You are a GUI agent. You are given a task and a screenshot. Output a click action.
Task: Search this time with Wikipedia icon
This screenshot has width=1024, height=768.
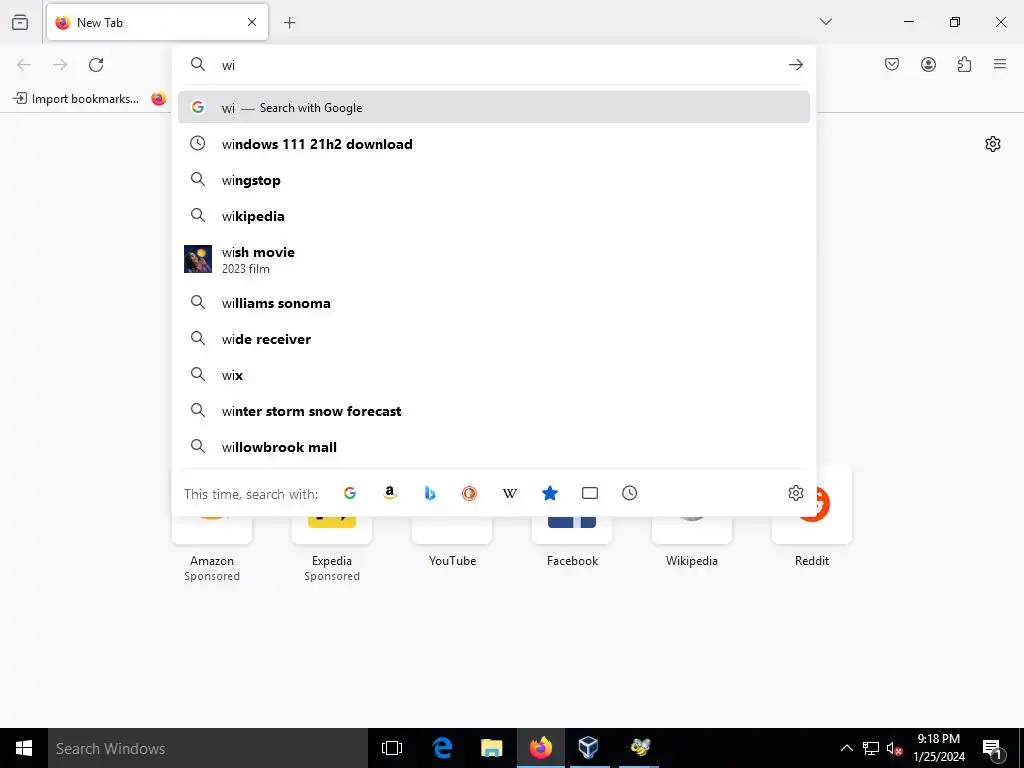point(510,493)
